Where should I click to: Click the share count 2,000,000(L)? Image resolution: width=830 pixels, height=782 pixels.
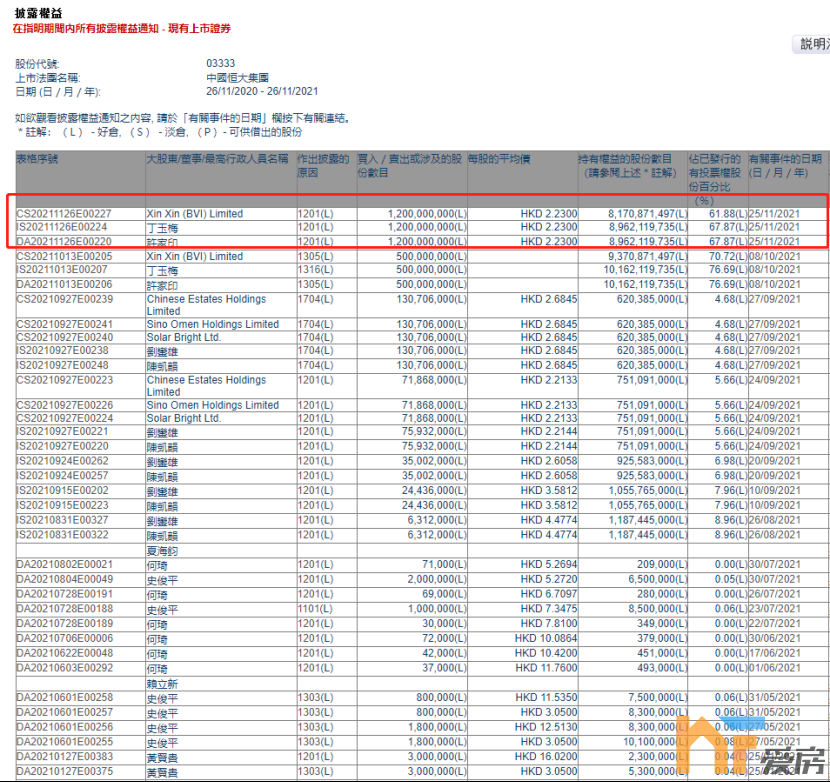coord(437,579)
